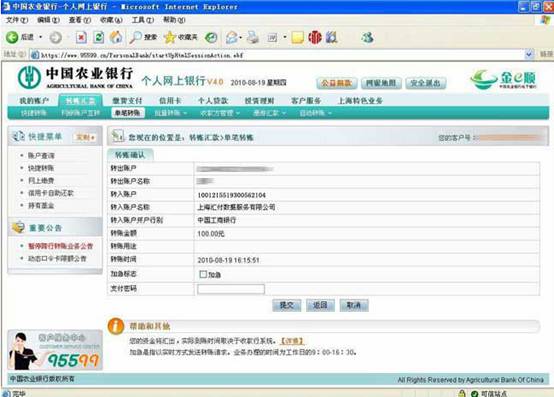
Task: Open the 帮助(H) menu
Action: (174, 20)
